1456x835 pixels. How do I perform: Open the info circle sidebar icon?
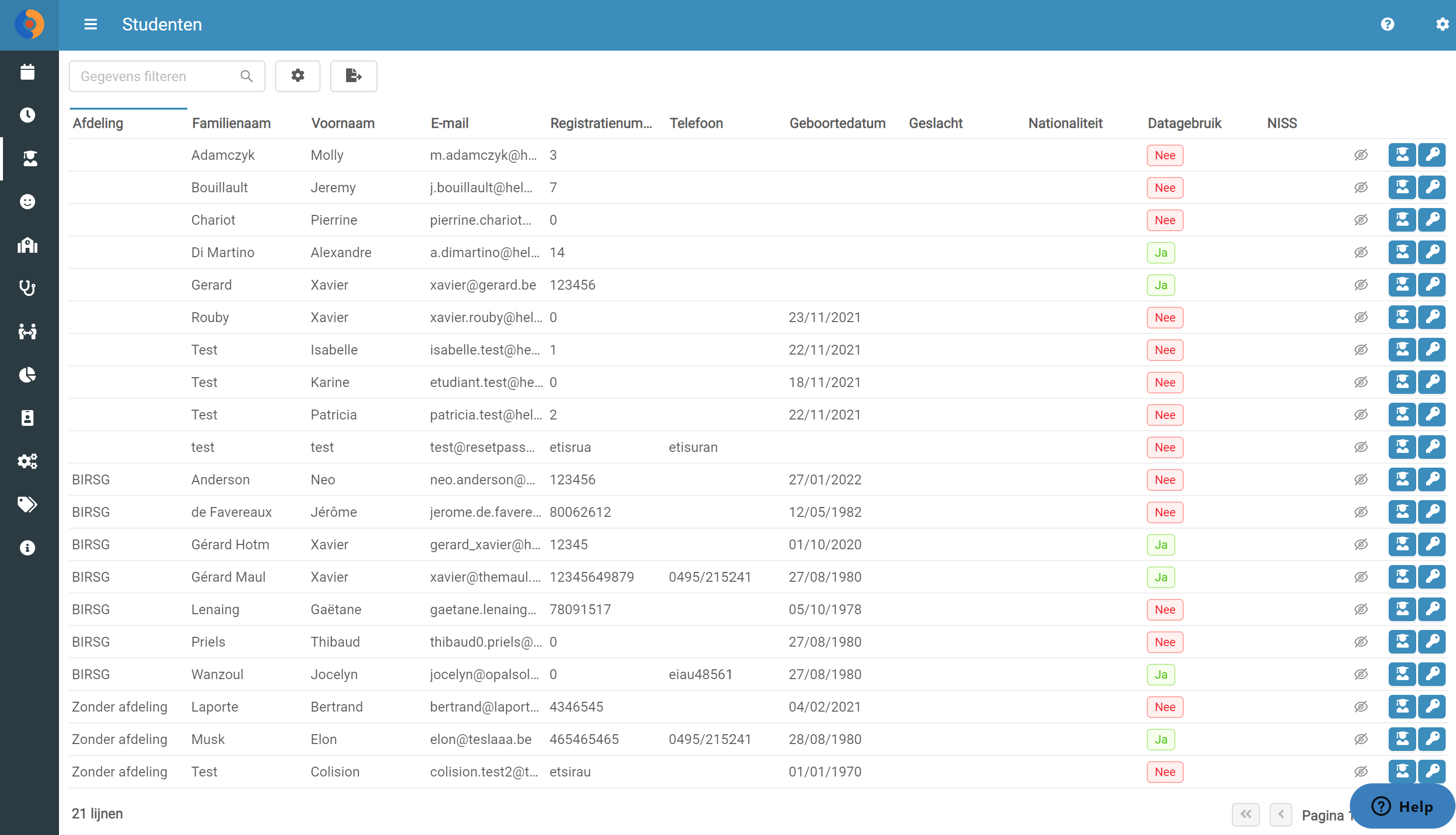pos(28,548)
